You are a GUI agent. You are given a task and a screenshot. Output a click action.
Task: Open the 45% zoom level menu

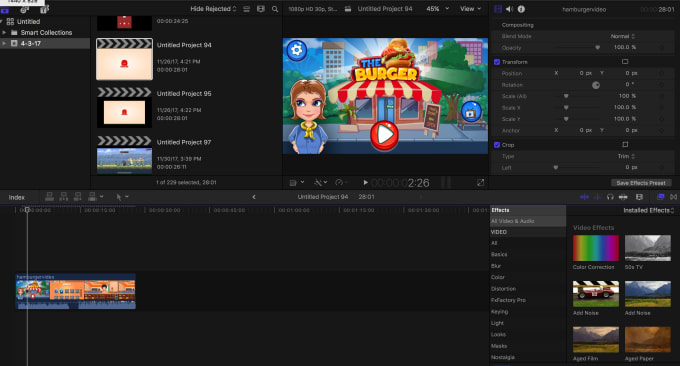coord(438,9)
